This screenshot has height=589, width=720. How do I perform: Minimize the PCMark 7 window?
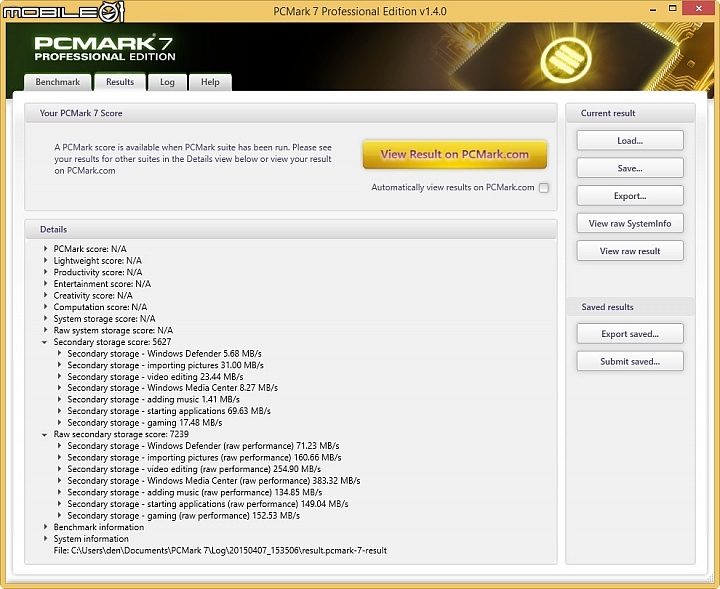point(653,9)
